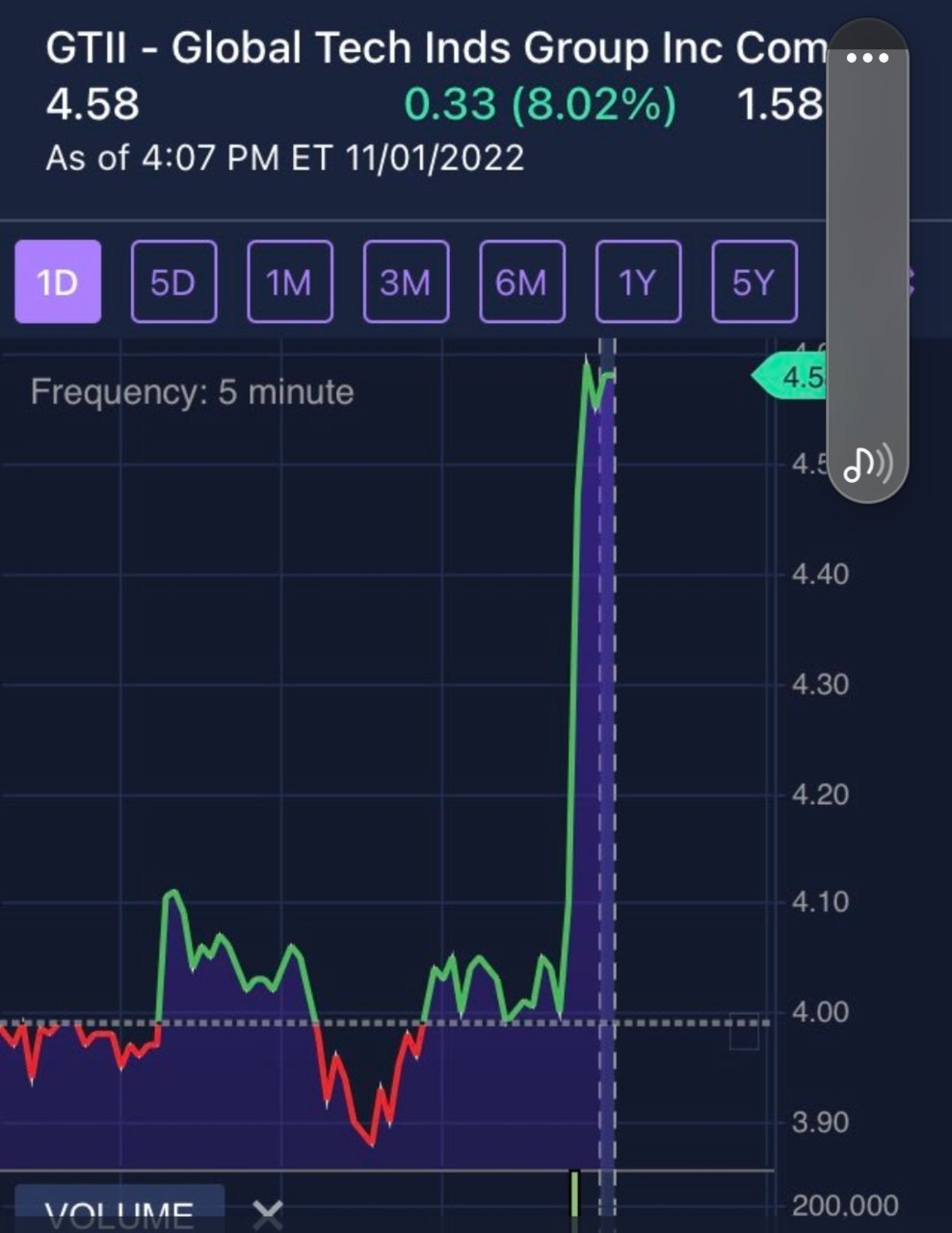
Task: Tap the 4.40 axis label
Action: (820, 575)
